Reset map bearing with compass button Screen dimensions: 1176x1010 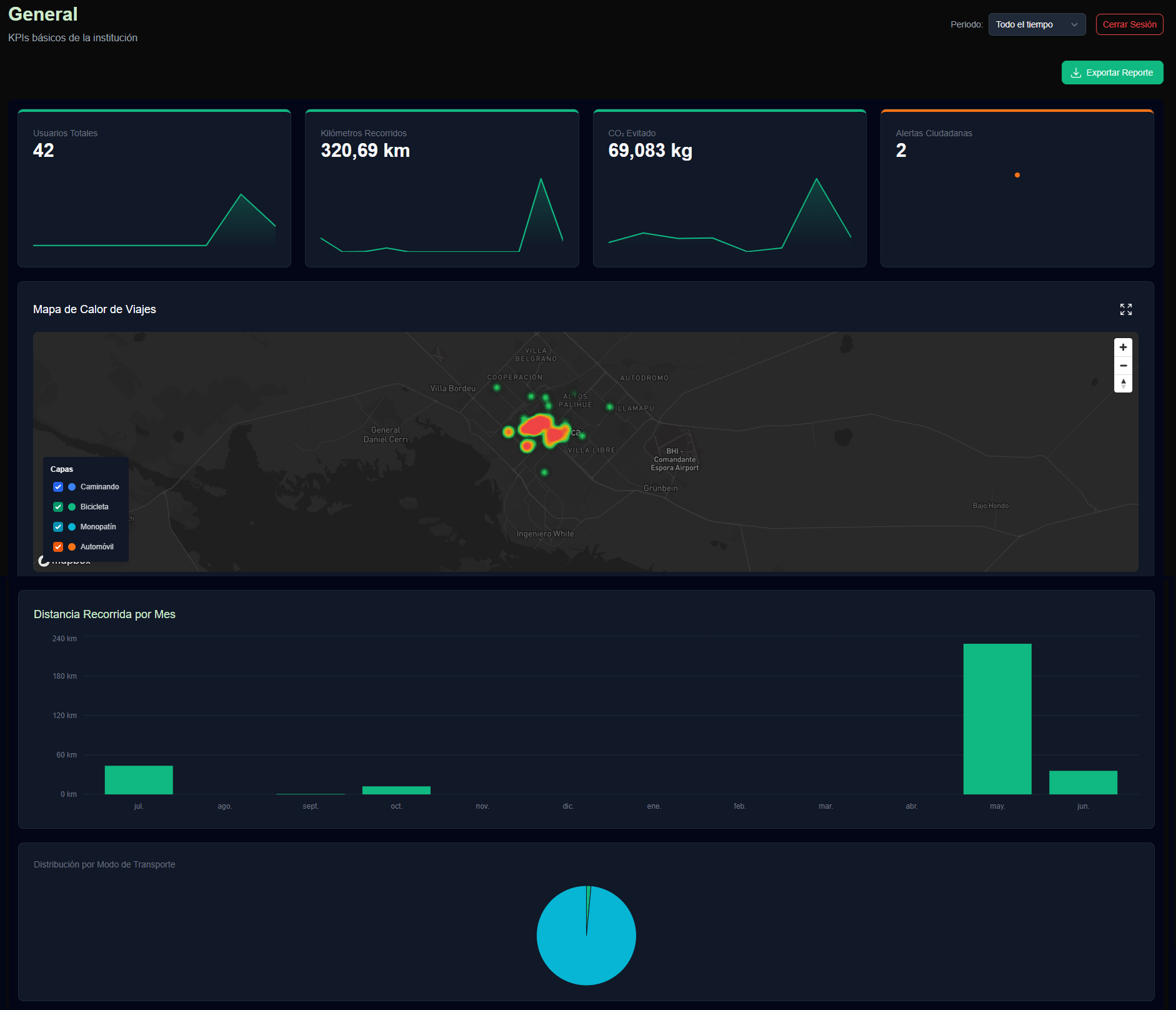[x=1123, y=384]
